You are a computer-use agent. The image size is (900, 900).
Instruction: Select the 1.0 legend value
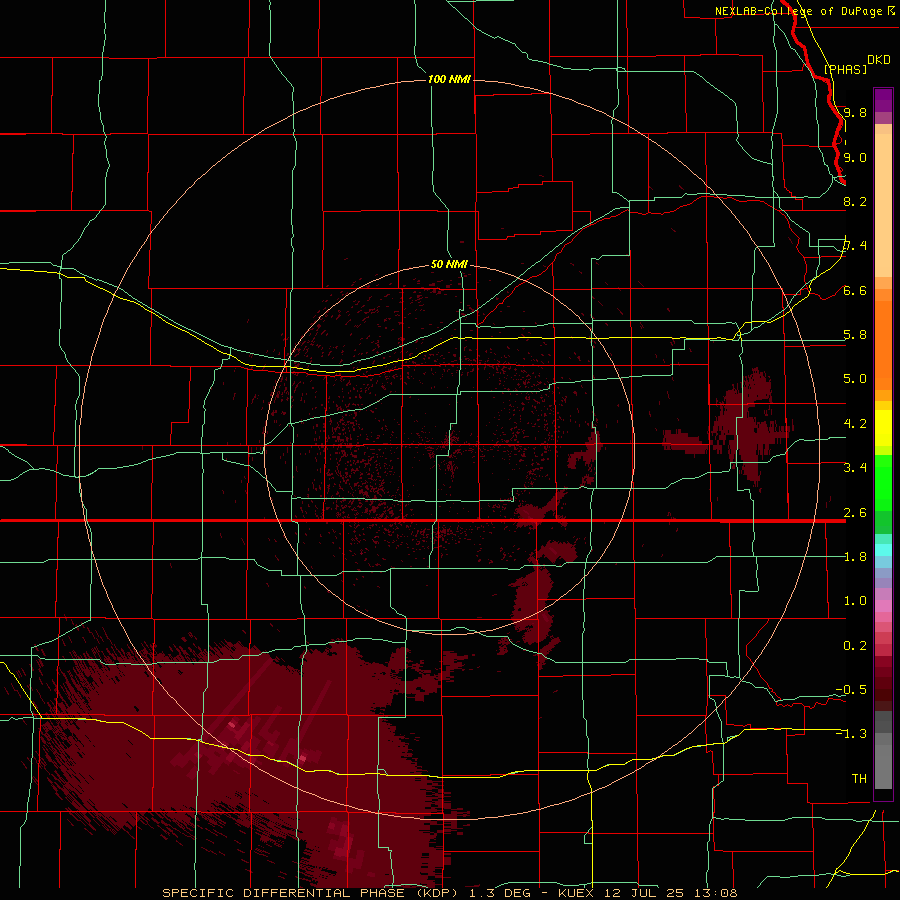(855, 601)
